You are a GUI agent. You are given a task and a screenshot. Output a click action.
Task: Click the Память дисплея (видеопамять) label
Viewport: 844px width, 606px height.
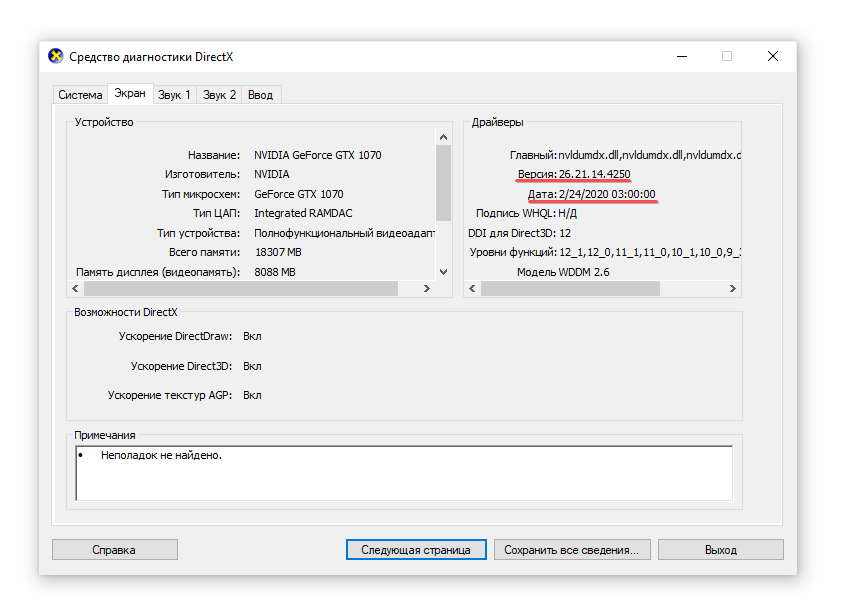point(158,272)
